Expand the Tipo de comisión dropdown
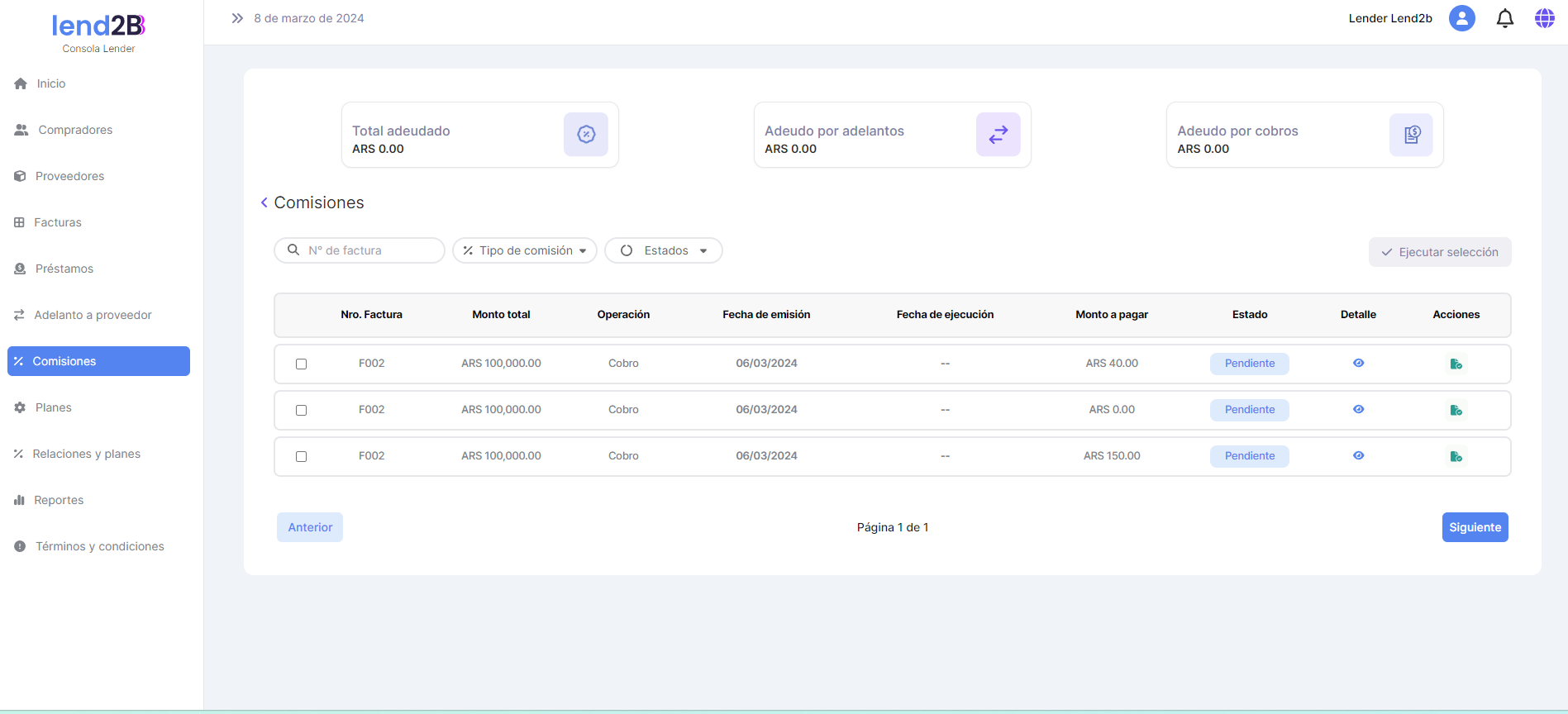Viewport: 1568px width, 714px height. pos(525,250)
